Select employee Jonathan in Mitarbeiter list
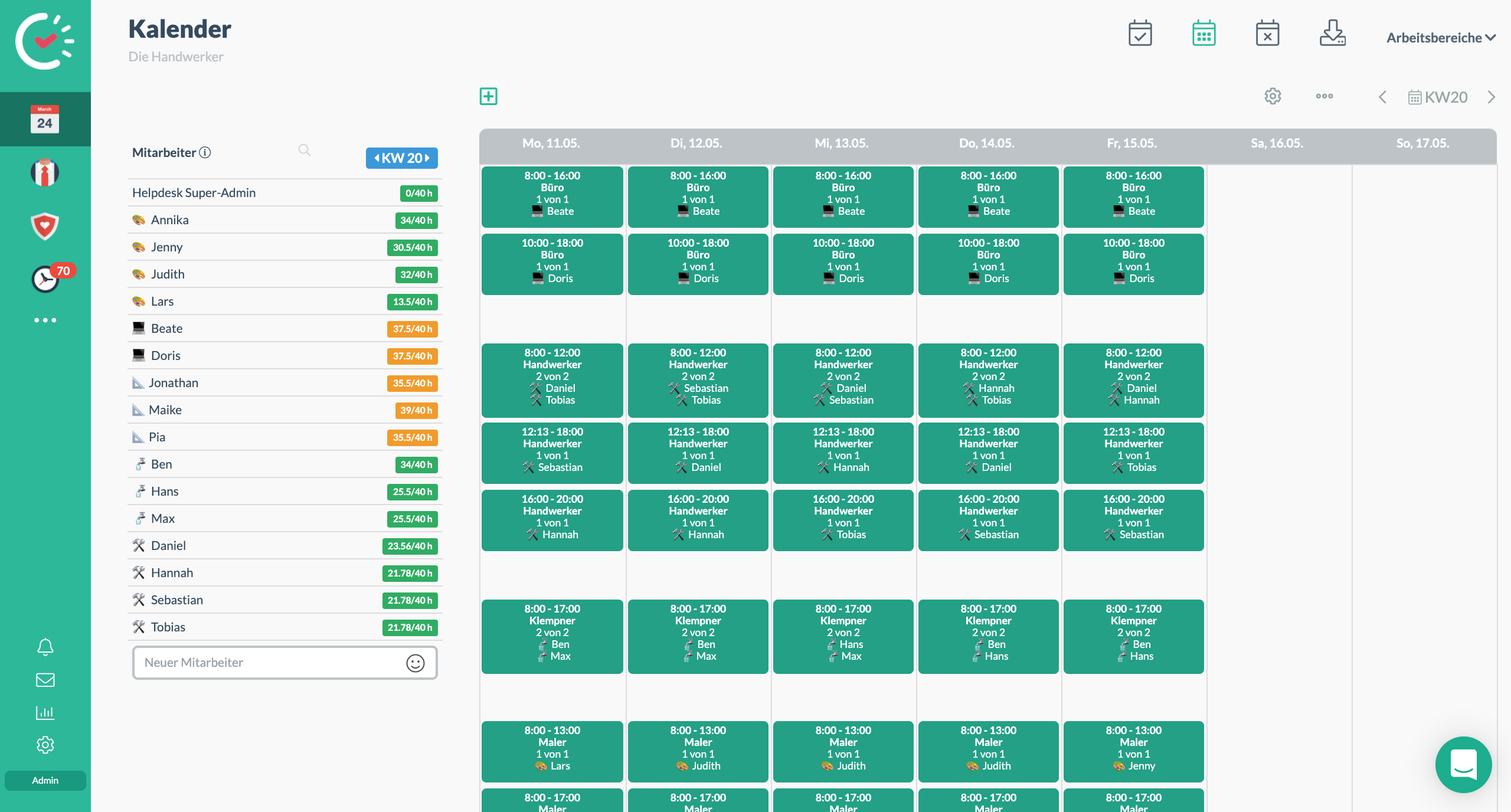1511x812 pixels. point(174,383)
